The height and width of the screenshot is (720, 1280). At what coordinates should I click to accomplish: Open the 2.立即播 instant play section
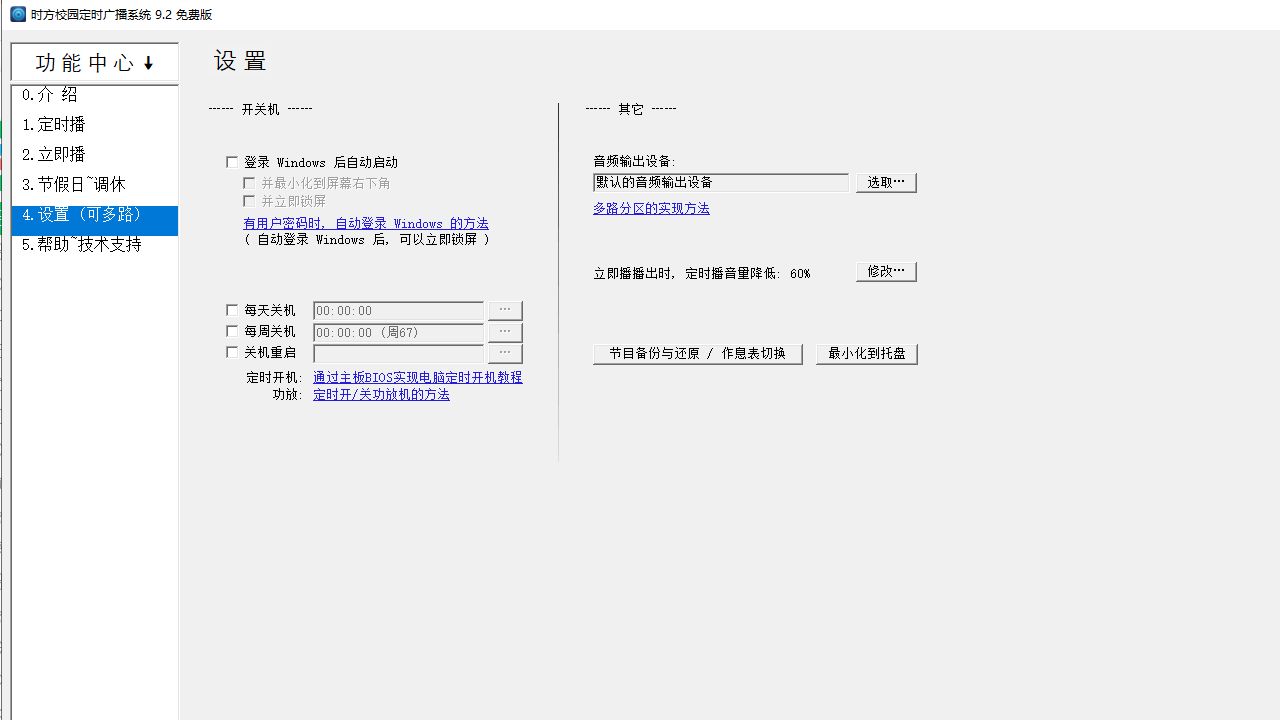54,154
